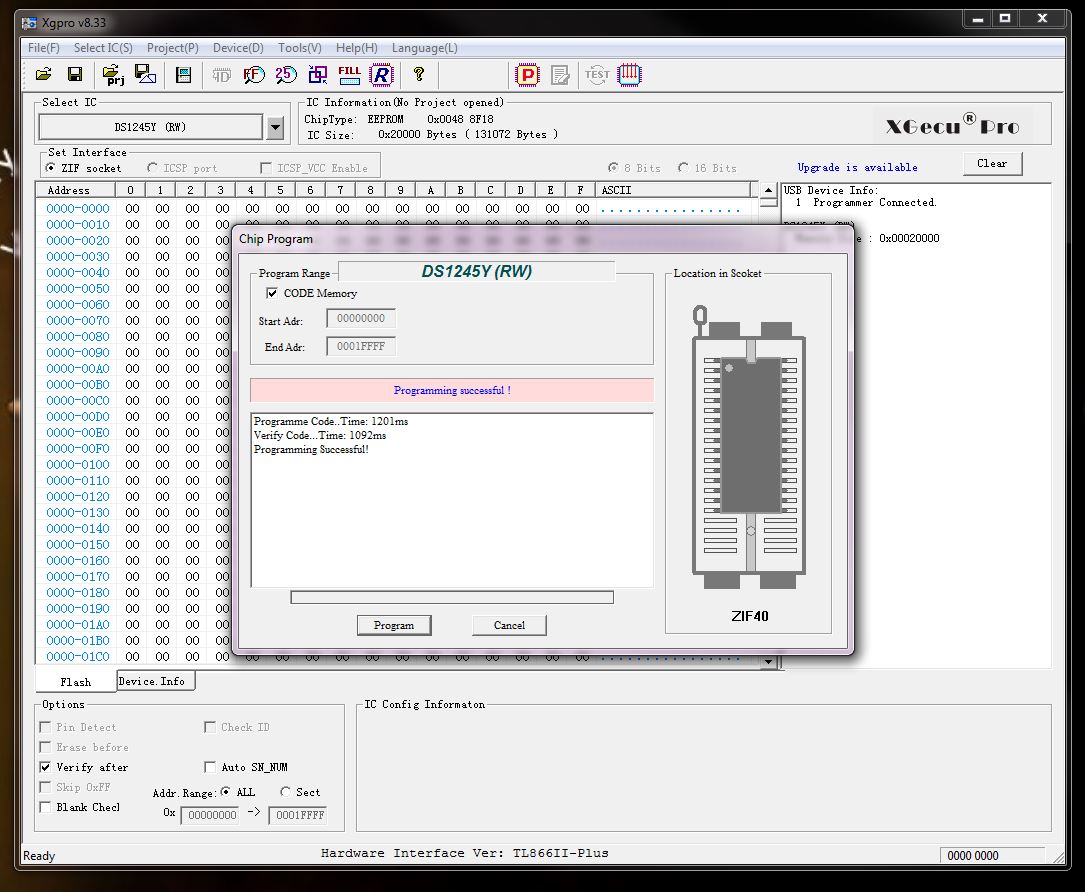1085x892 pixels.
Task: Click the FF blank check icon
Action: click(x=254, y=75)
